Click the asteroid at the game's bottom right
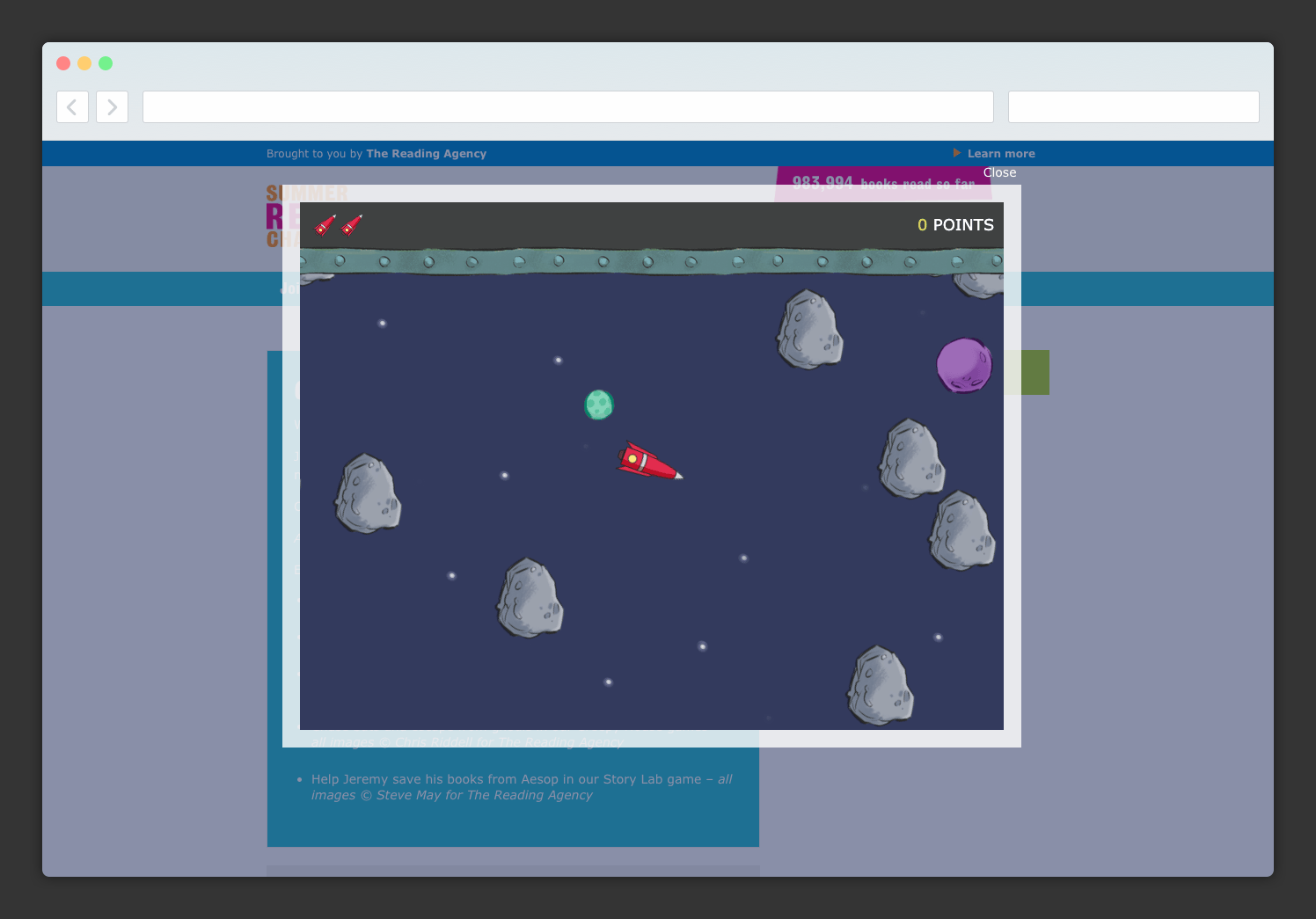The height and width of the screenshot is (919, 1316). (881, 685)
